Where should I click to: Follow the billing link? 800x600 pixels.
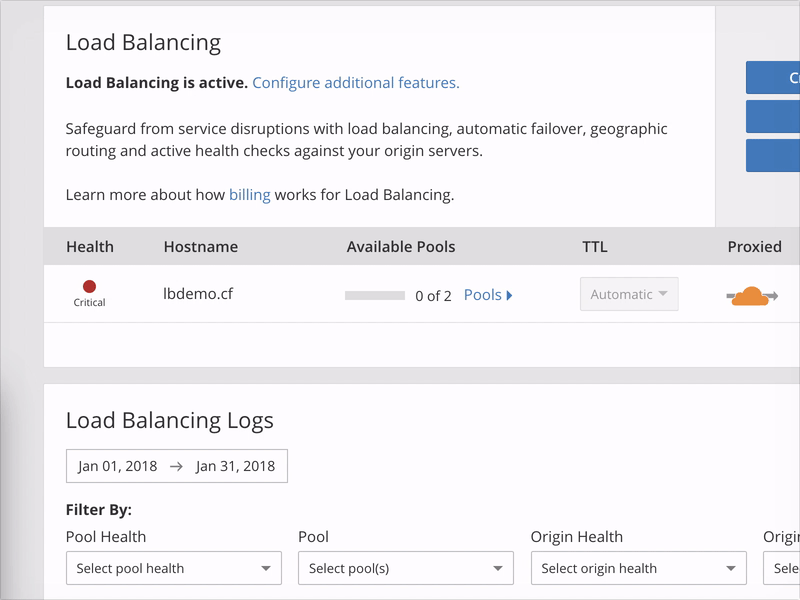coord(249,195)
